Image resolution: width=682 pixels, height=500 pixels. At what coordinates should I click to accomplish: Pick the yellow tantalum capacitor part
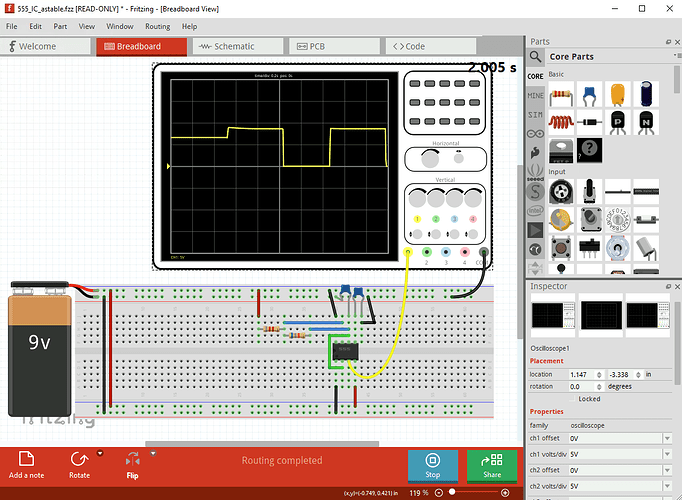[x=618, y=95]
